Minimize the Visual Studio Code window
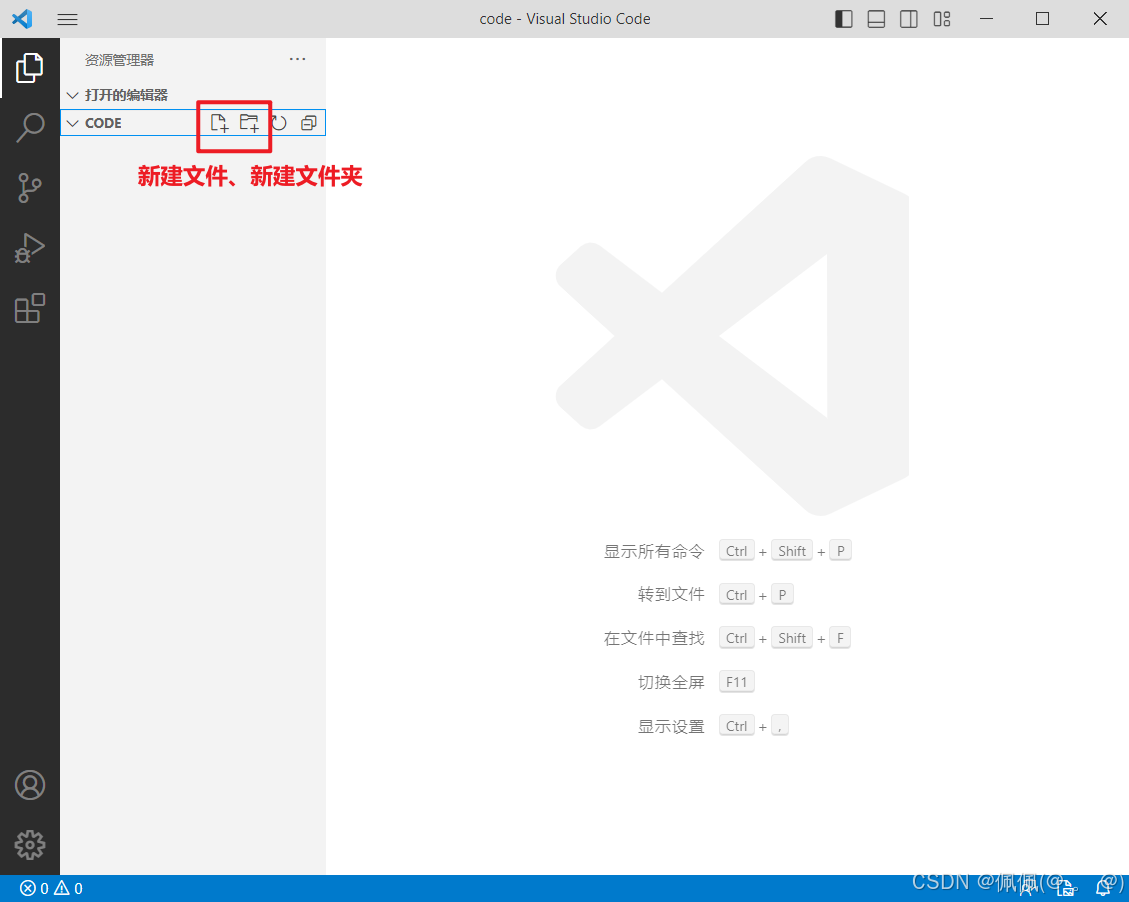The image size is (1129, 902). [x=986, y=19]
